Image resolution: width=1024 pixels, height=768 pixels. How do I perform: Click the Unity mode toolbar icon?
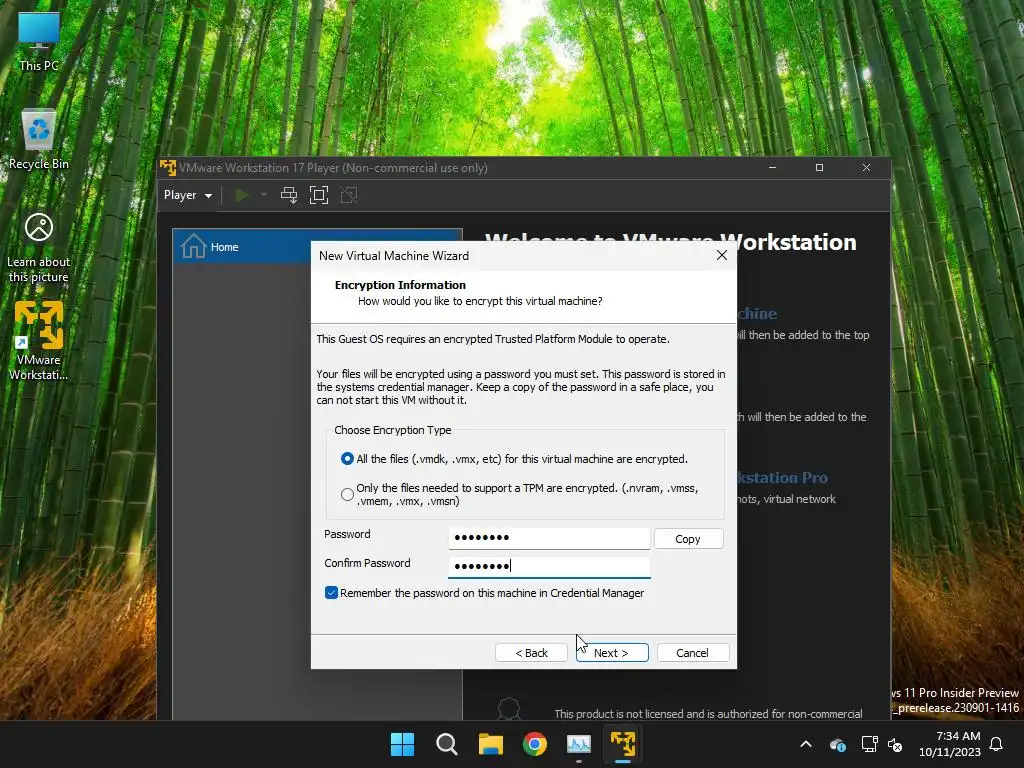click(349, 195)
